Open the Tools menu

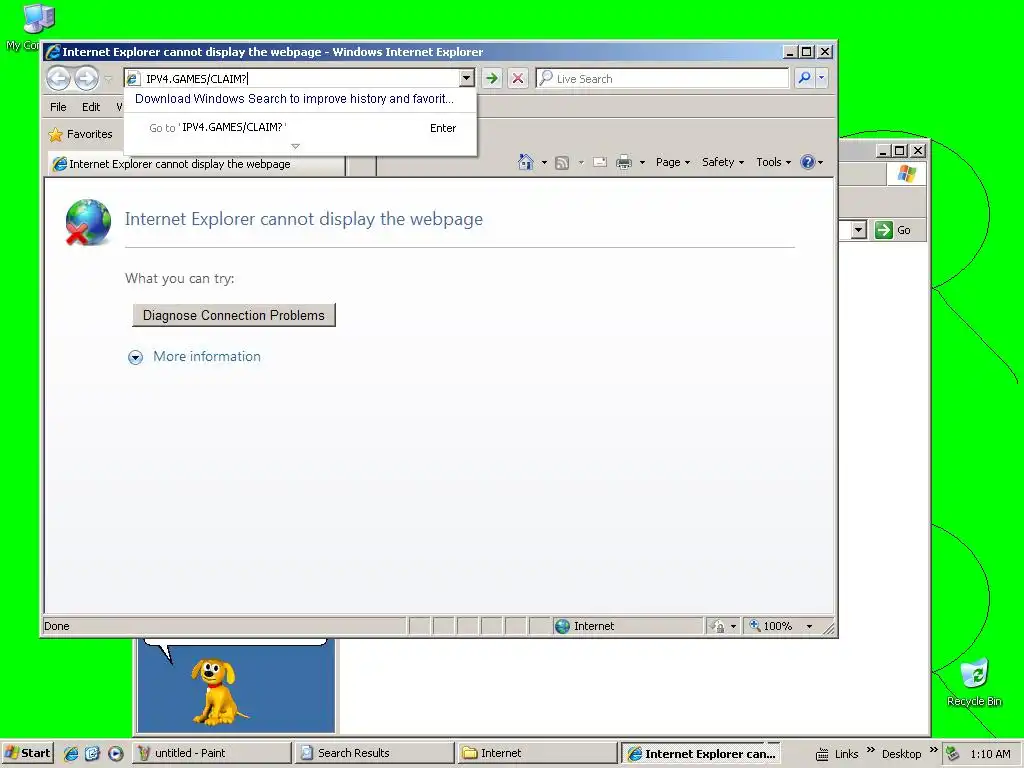pos(773,162)
